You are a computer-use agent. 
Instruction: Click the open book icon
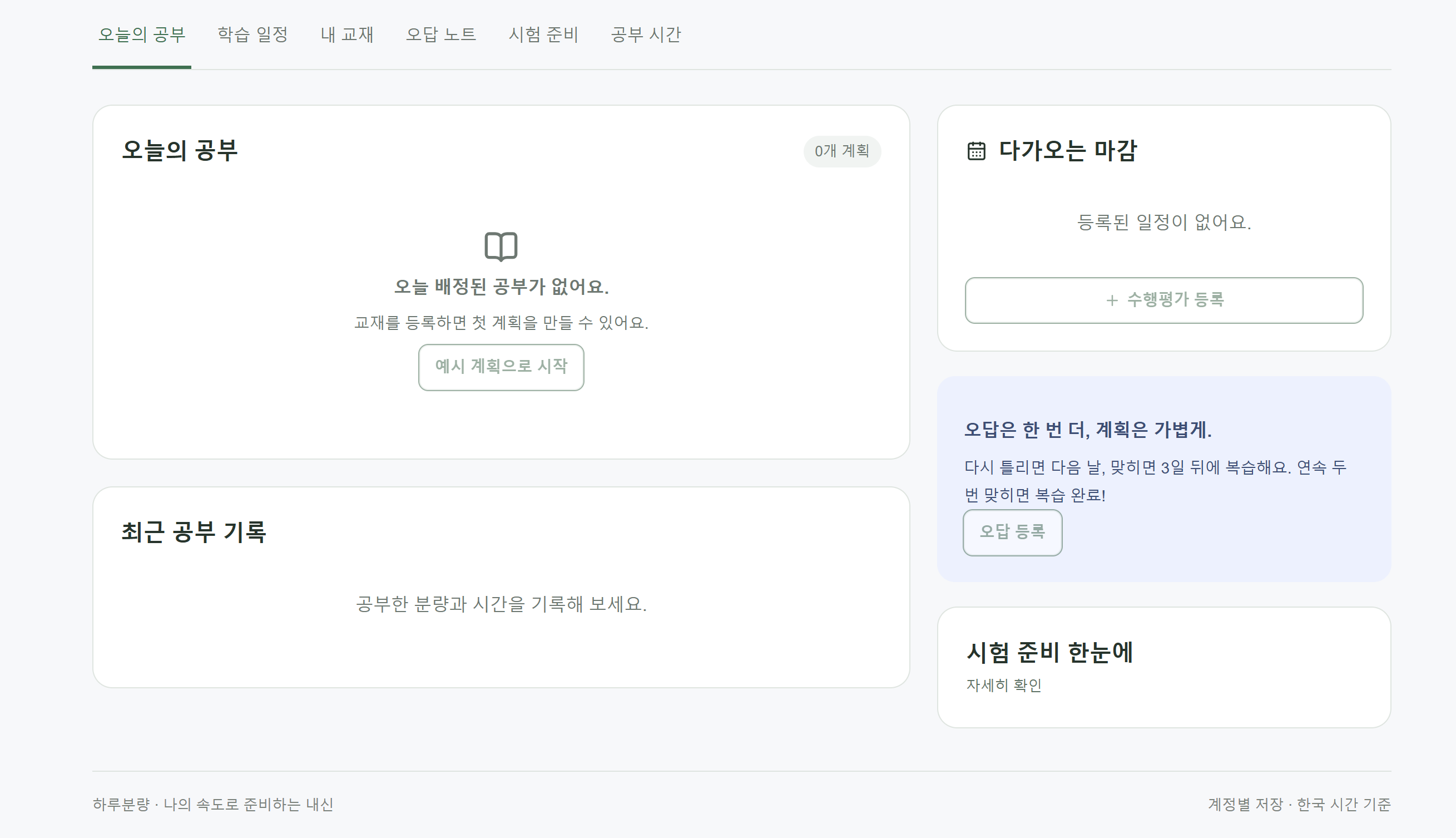[501, 247]
